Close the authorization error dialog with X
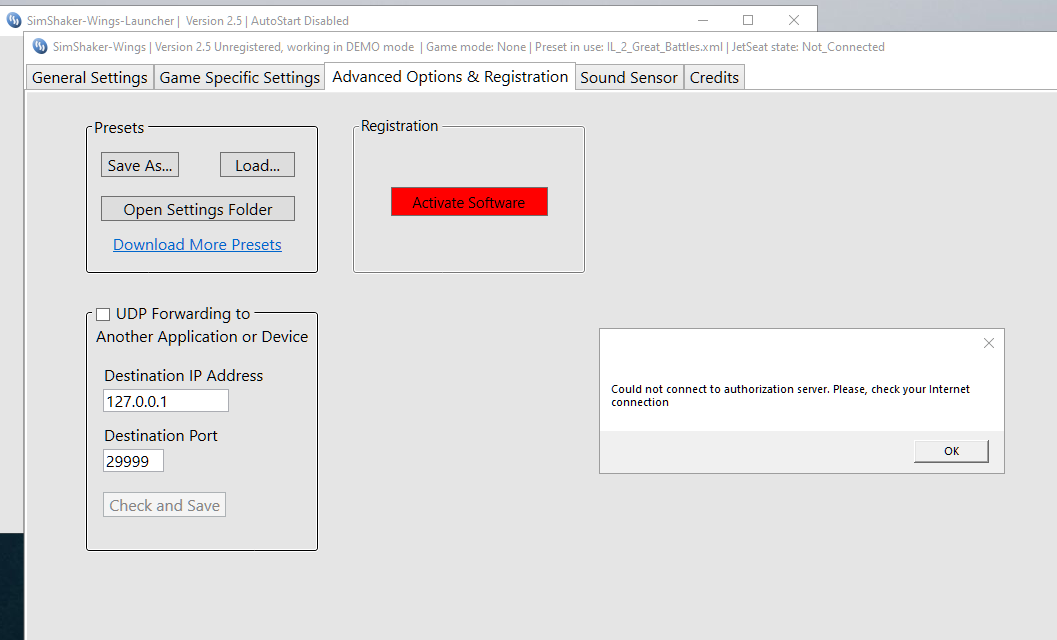 click(x=989, y=343)
